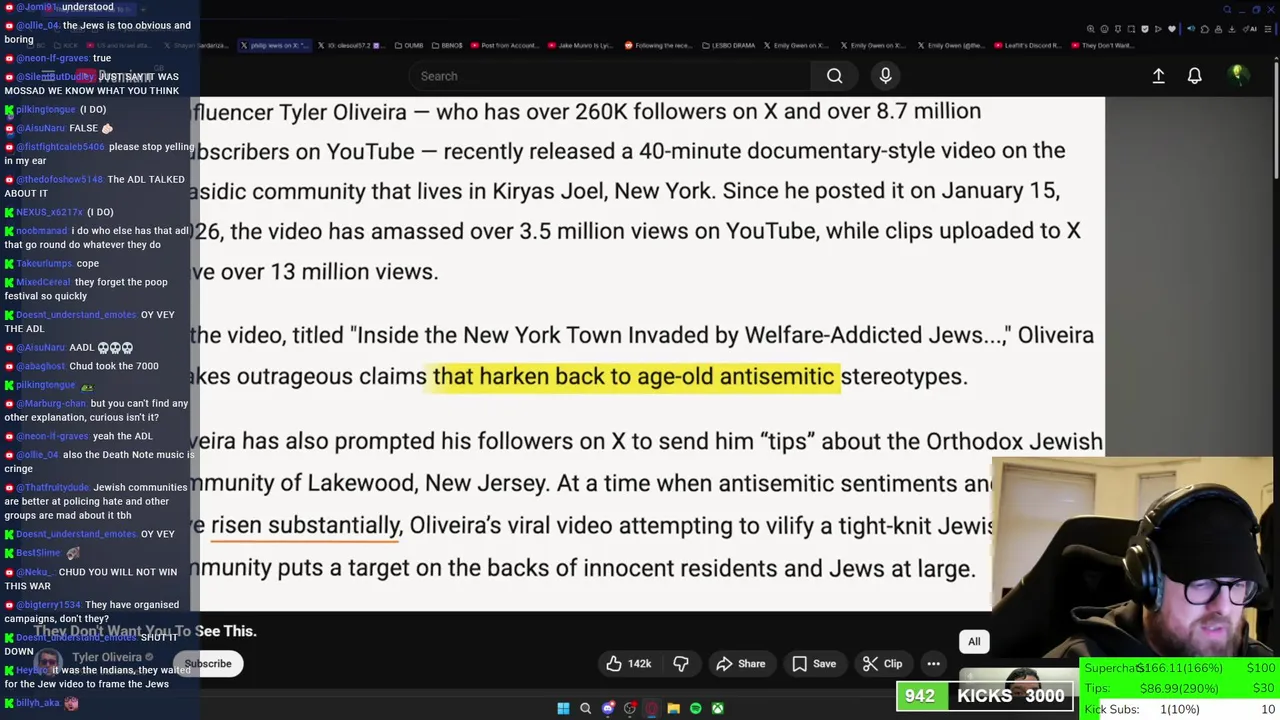Open Discord from the taskbar
Screen dimensions: 1280x720
tap(607, 708)
